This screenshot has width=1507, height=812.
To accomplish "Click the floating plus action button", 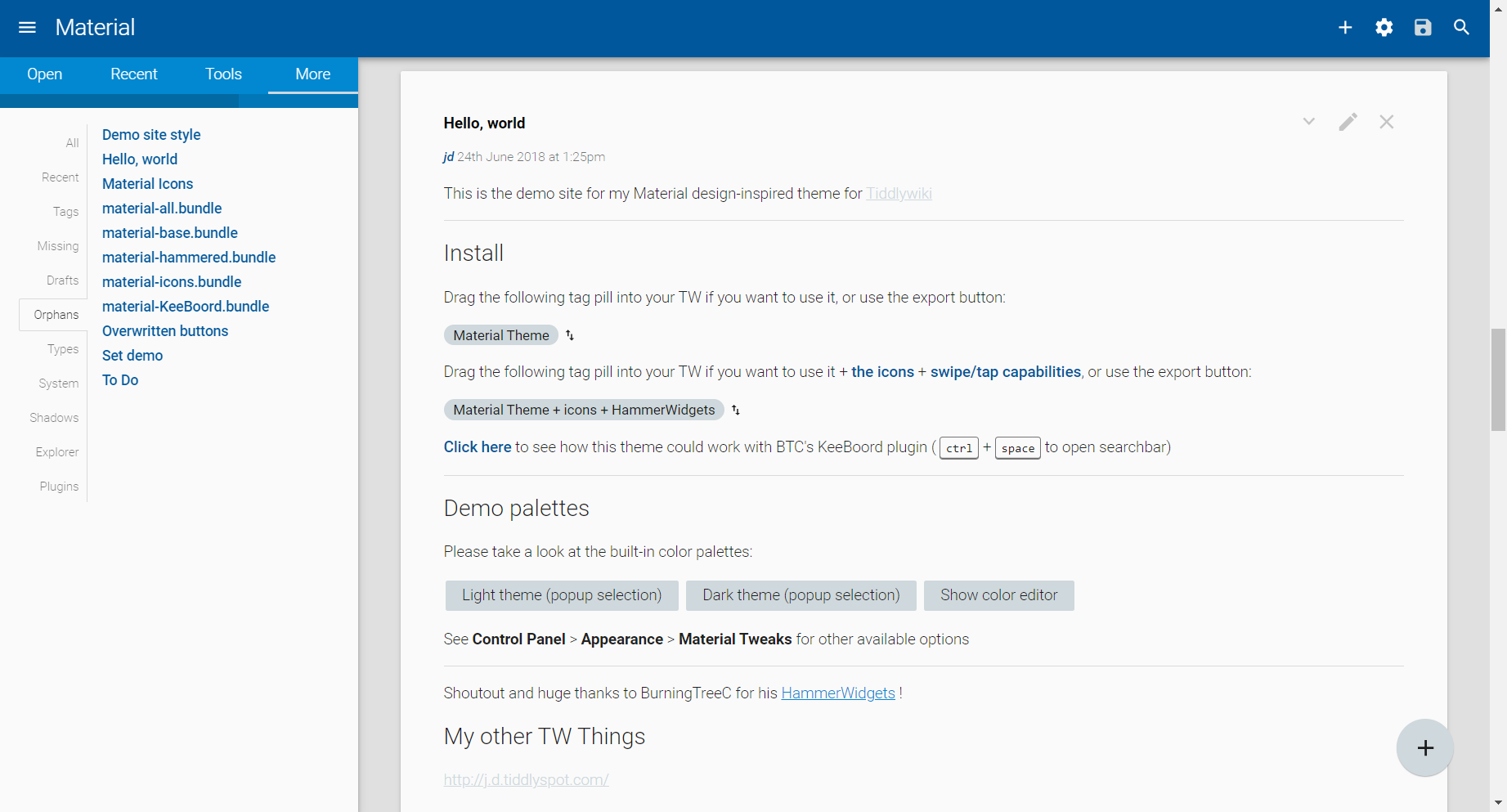I will (1425, 747).
